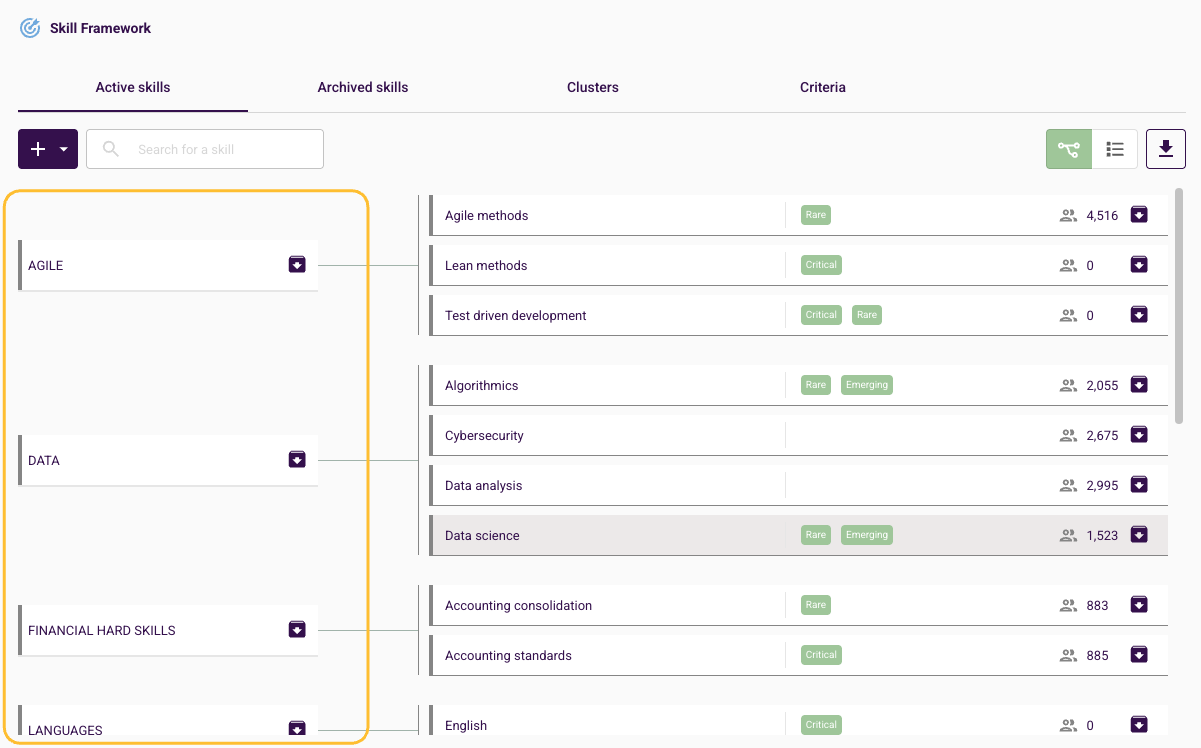Archive the AGILE cluster

point(297,265)
